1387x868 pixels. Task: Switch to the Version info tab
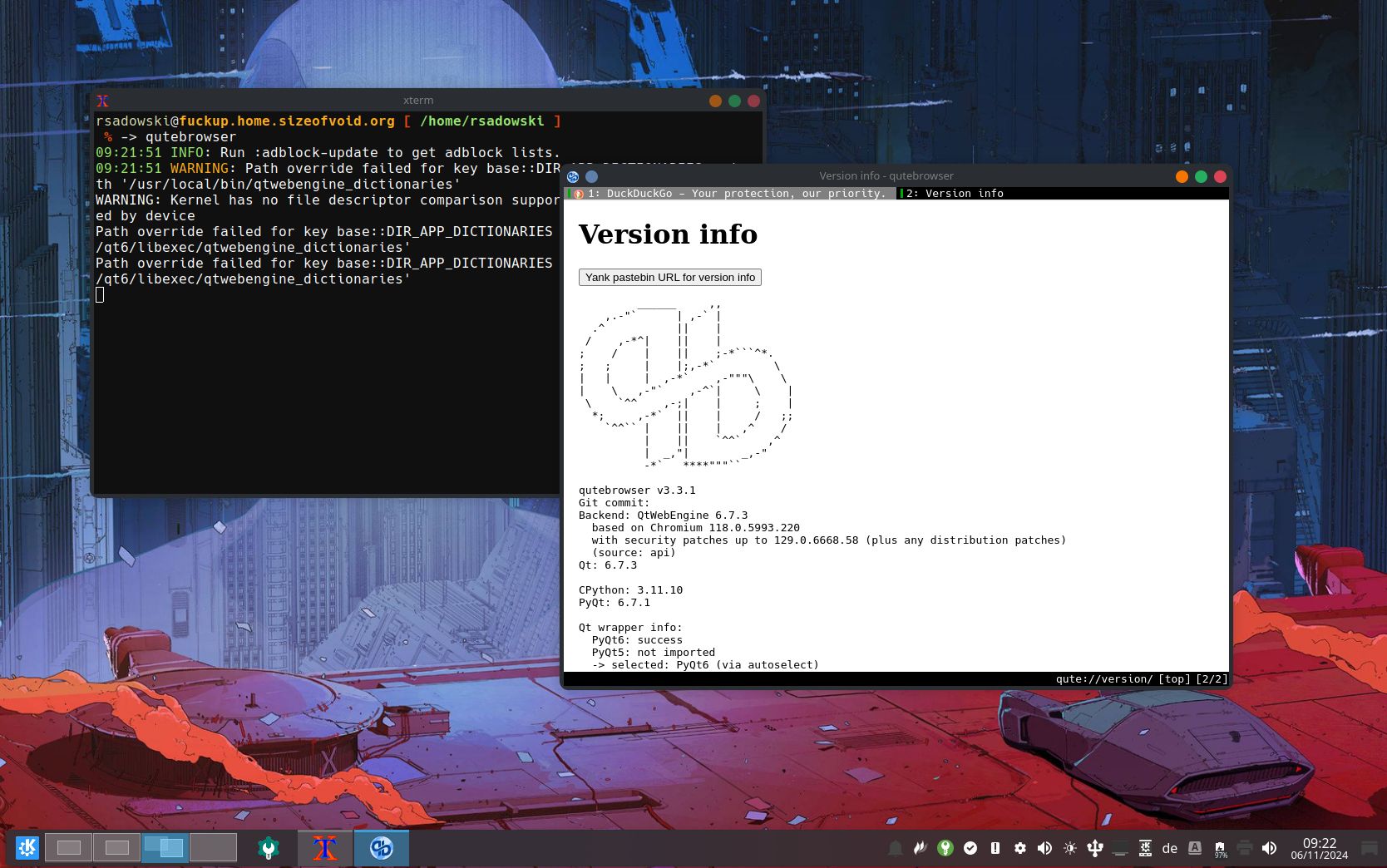click(x=952, y=194)
